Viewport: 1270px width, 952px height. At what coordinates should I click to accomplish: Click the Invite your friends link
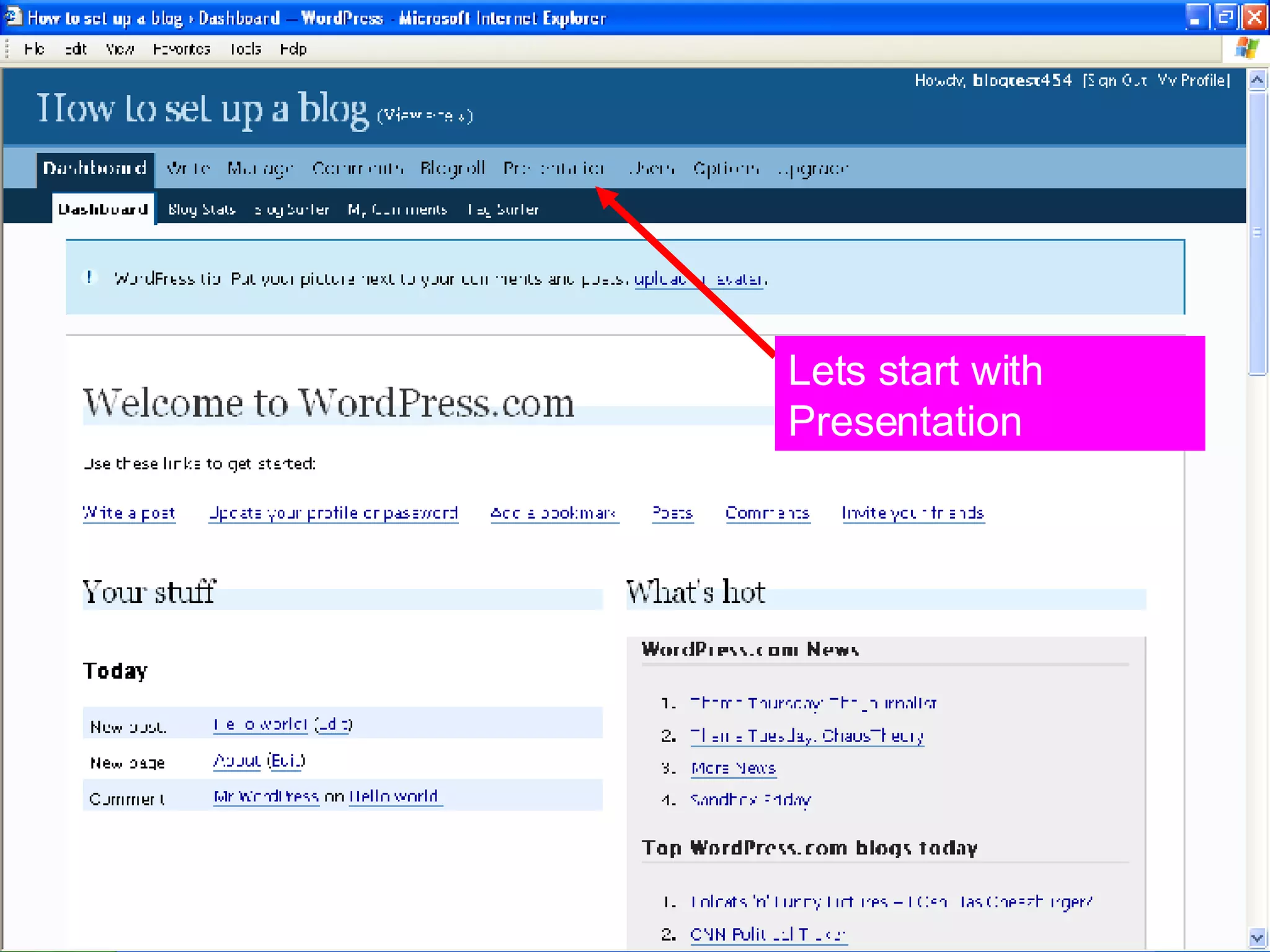coord(913,513)
